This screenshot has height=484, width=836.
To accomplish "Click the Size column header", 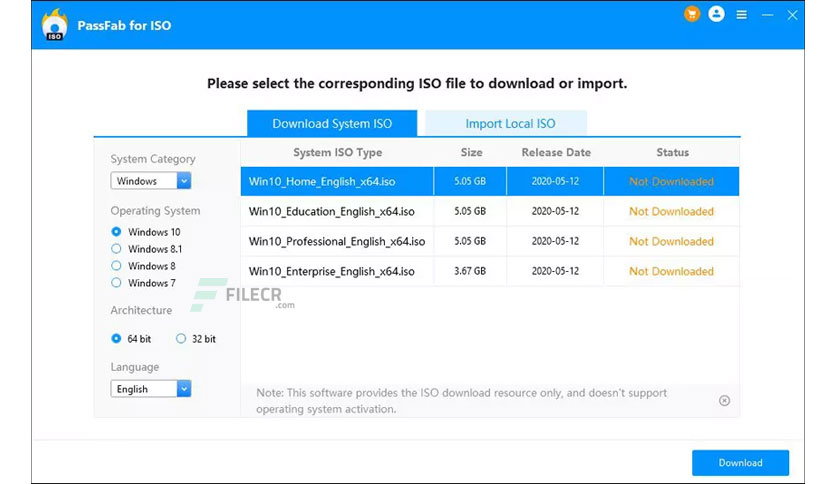I will click(x=471, y=152).
